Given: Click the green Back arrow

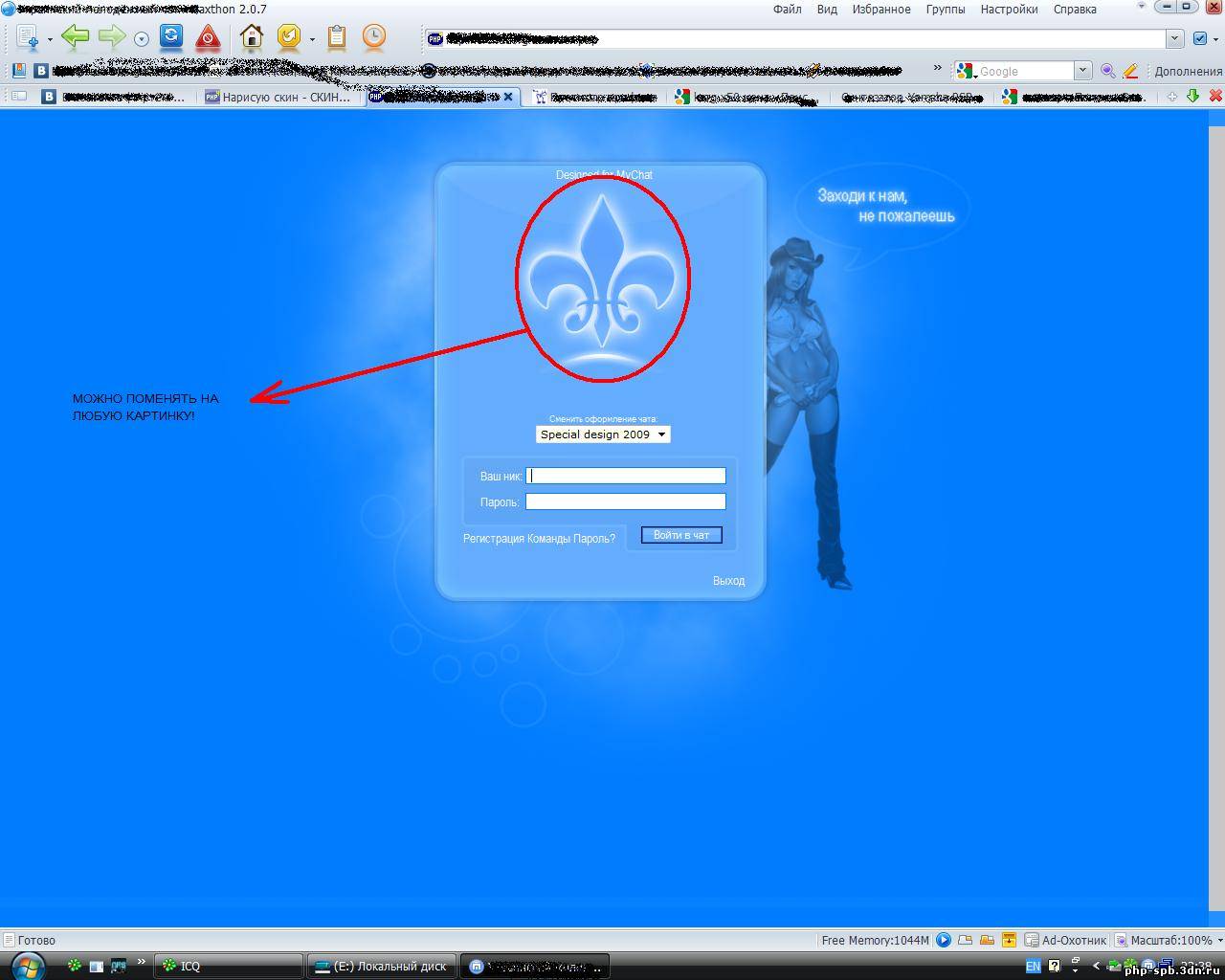Looking at the screenshot, I should pyautogui.click(x=75, y=37).
